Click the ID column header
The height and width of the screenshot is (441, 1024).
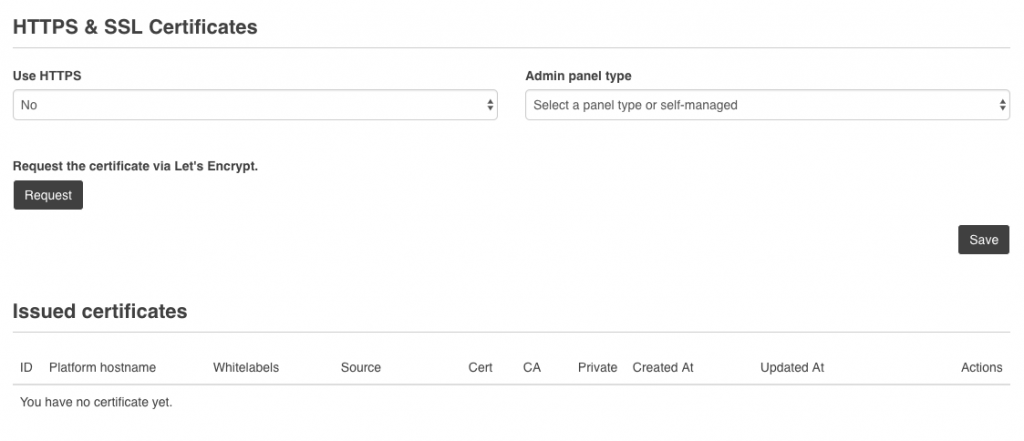pyautogui.click(x=27, y=367)
